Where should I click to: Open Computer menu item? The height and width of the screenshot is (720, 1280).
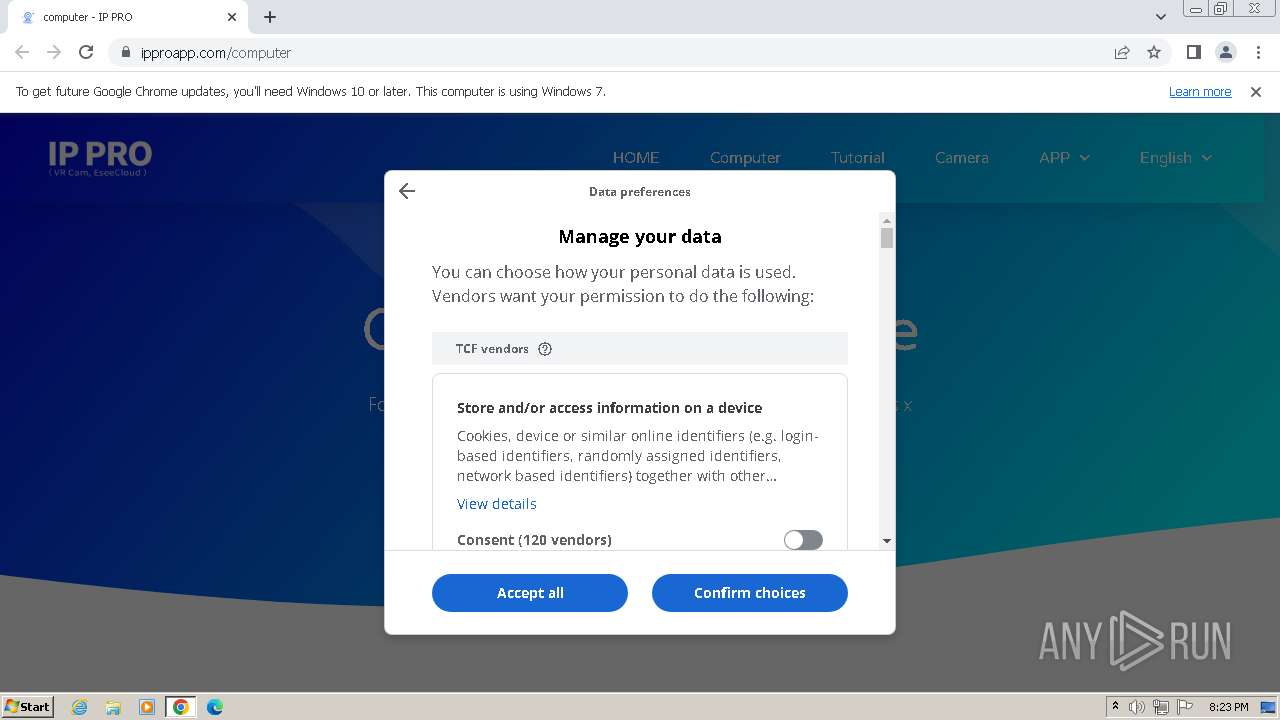(x=745, y=158)
